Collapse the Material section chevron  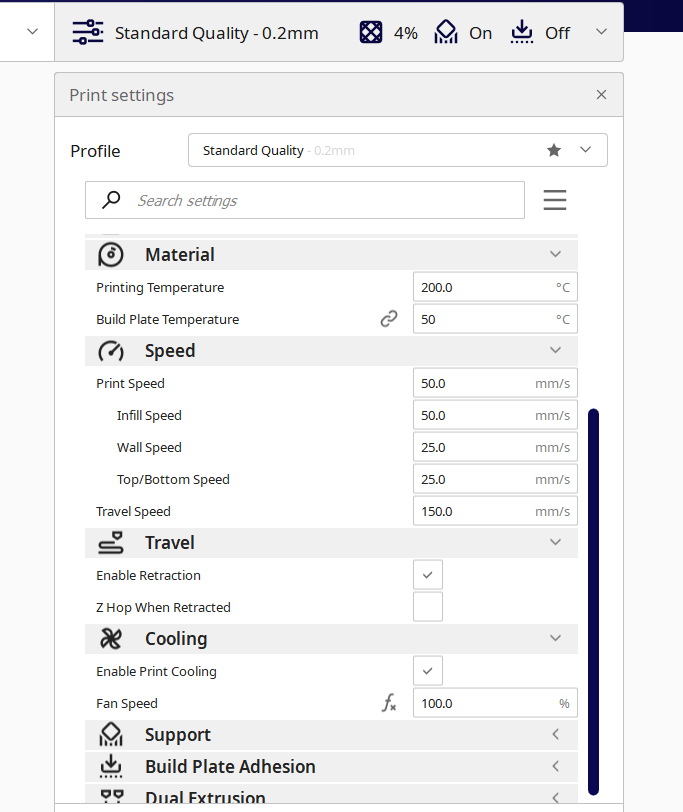coord(555,254)
